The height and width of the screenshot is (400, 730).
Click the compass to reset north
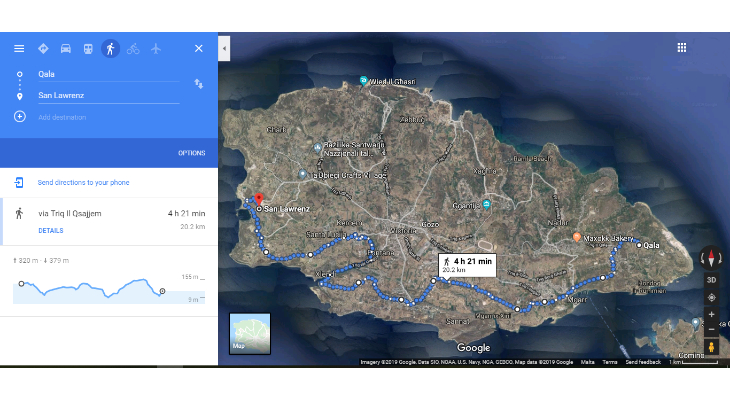pos(711,258)
